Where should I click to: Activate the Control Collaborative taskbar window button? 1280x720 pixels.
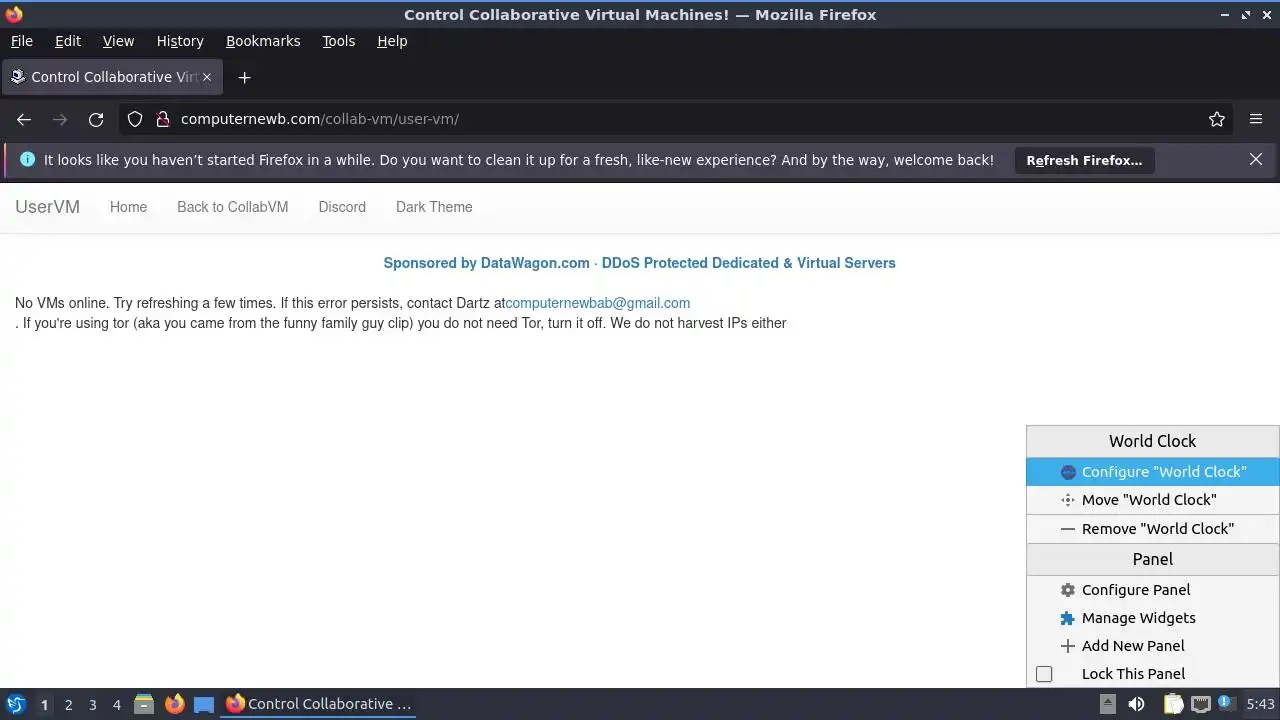point(320,704)
